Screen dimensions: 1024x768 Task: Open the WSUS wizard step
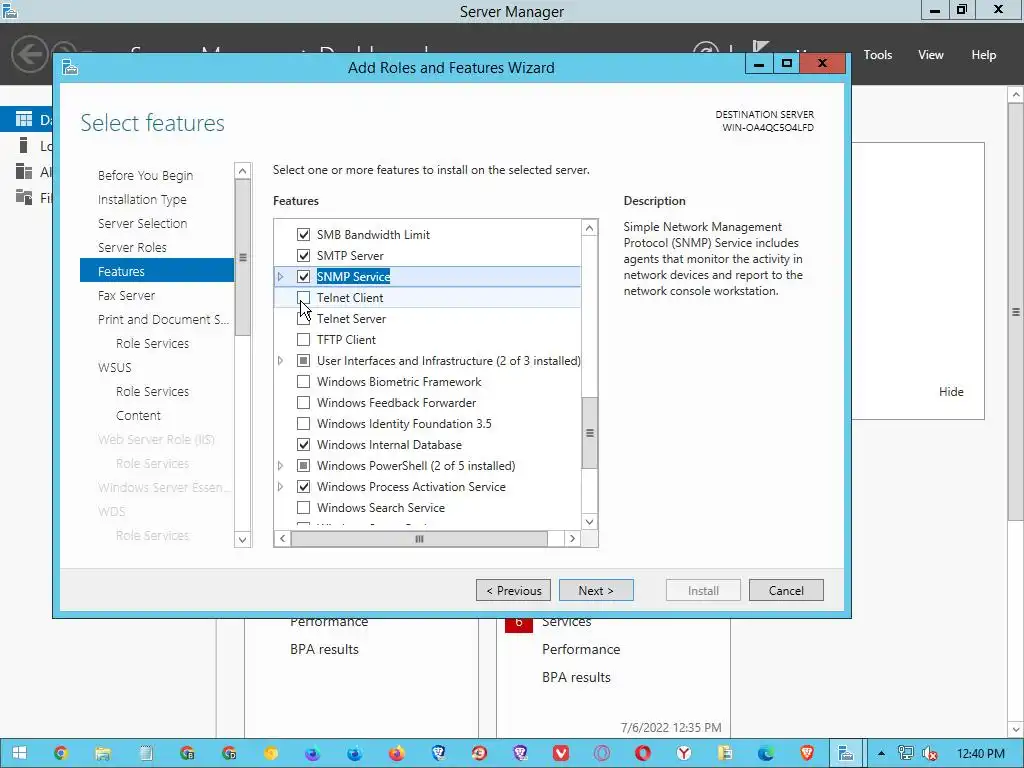pyautogui.click(x=115, y=368)
